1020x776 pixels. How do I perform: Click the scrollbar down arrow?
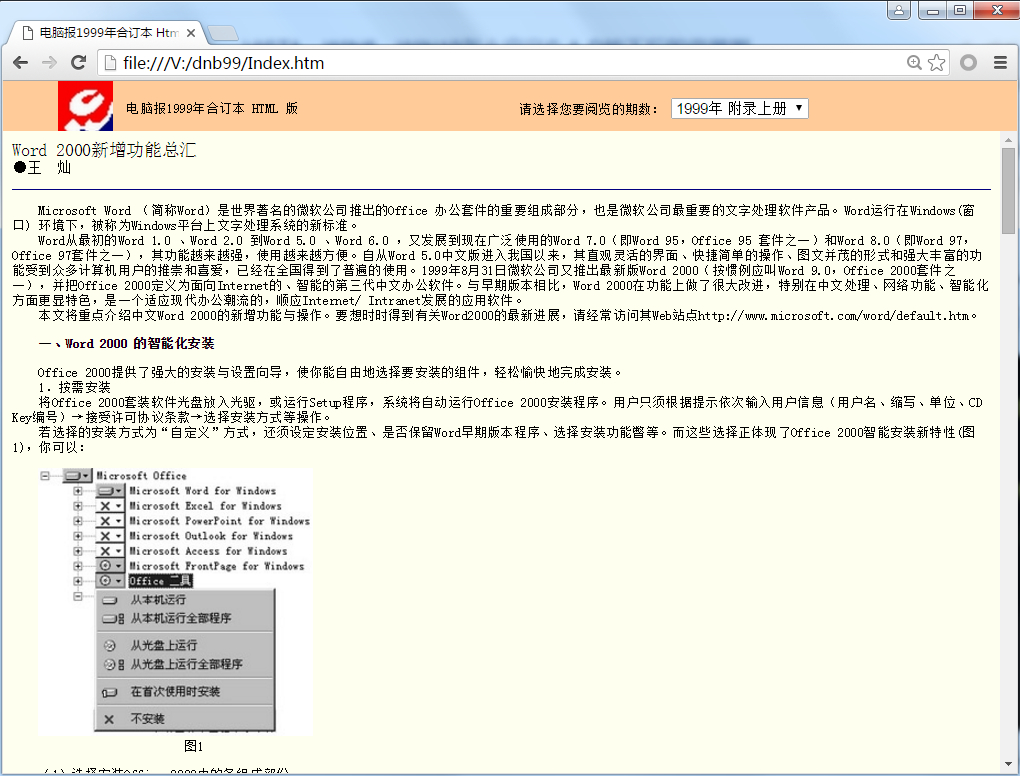coord(1008,765)
